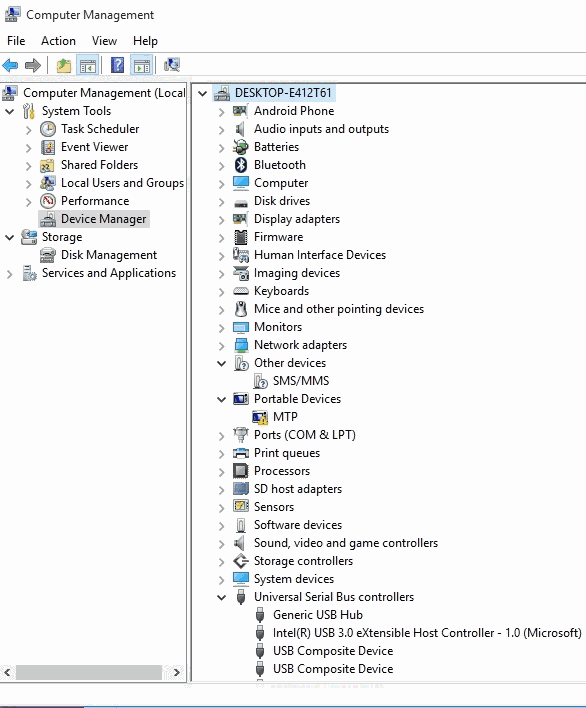Expand the Audio inputs and outputs node
This screenshot has width=586, height=708.
click(221, 130)
